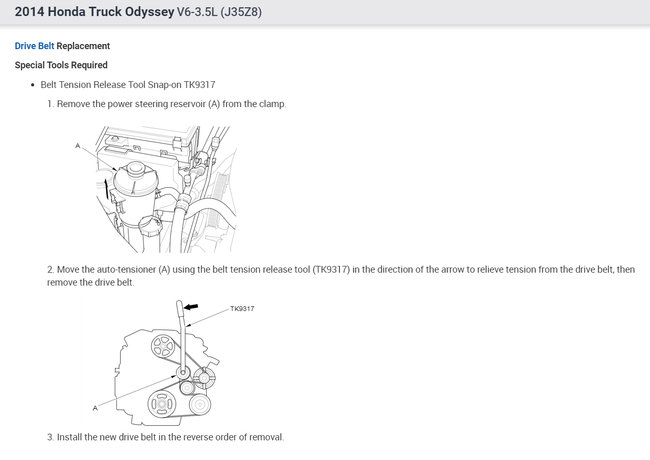This screenshot has width=650, height=460.
Task: Click the Belt Tension Release Tool bullet item
Action: [128, 85]
